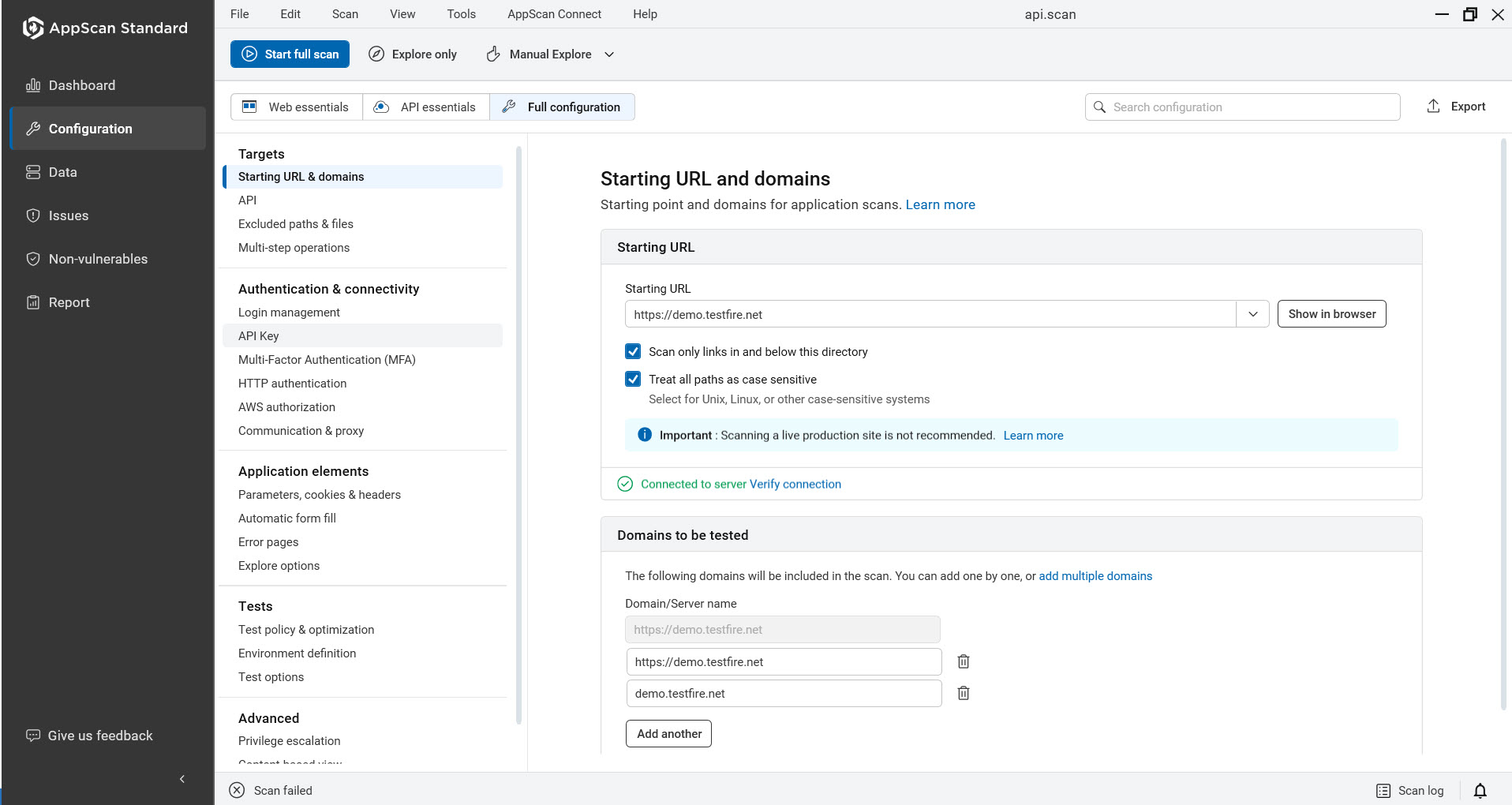Screen dimensions: 1512x805
Task: Click the Export icon
Action: point(1432,106)
